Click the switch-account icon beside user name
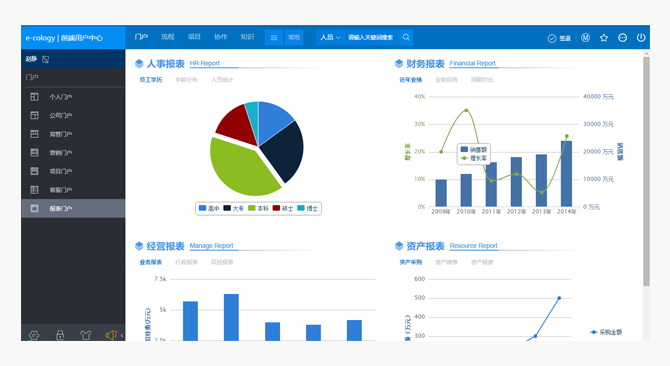Image resolution: width=670 pixels, height=366 pixels. click(46, 59)
